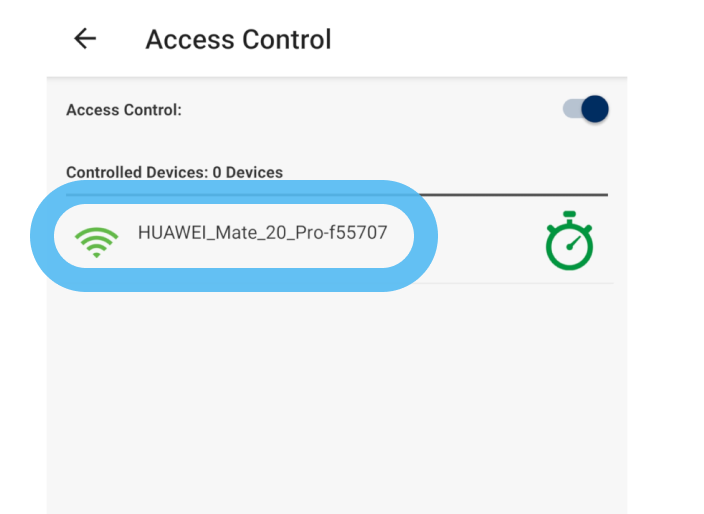
Task: Click the light gray track of the switch
Action: tap(571, 109)
